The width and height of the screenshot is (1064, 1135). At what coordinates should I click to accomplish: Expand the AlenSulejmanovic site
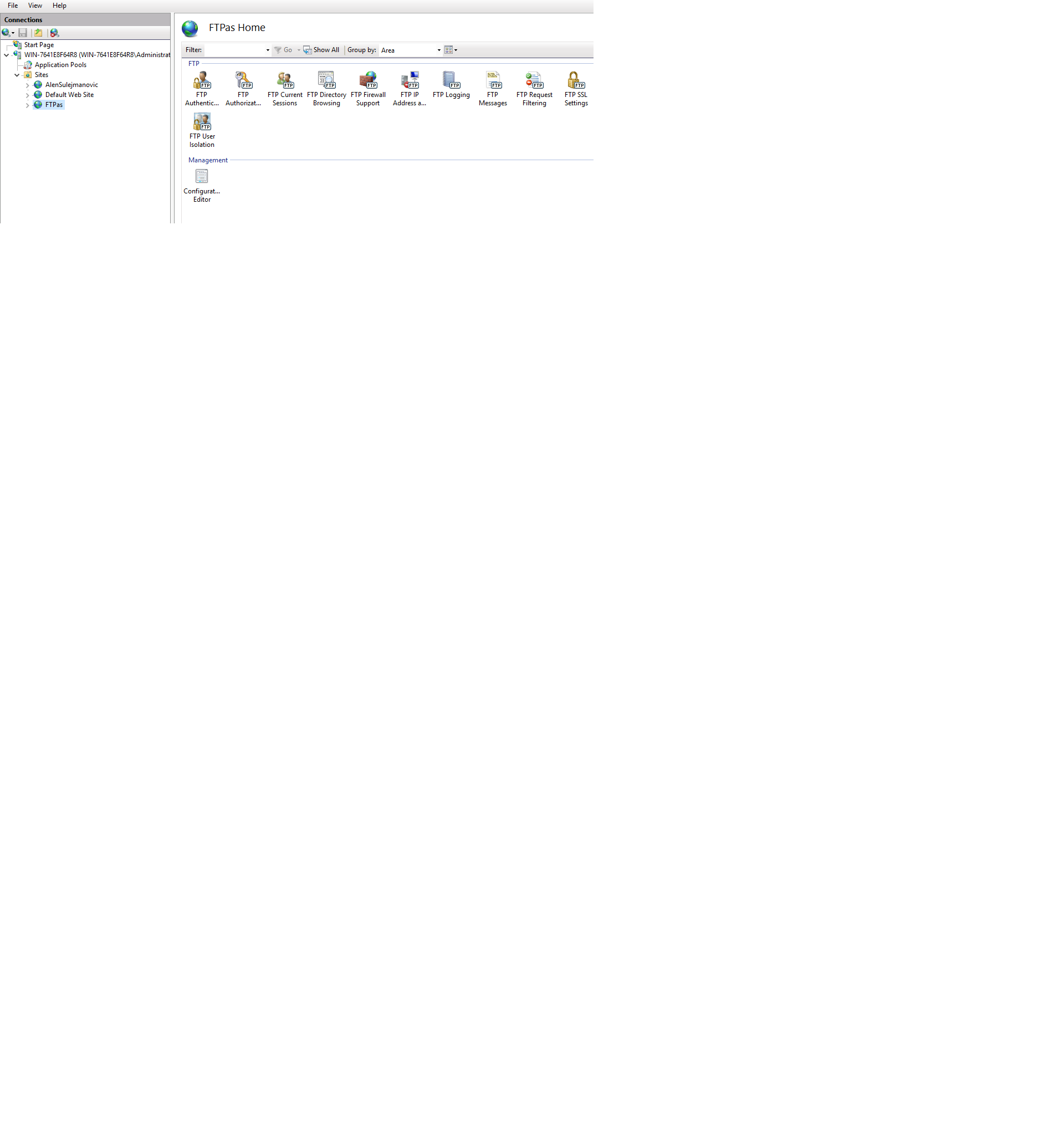point(27,85)
